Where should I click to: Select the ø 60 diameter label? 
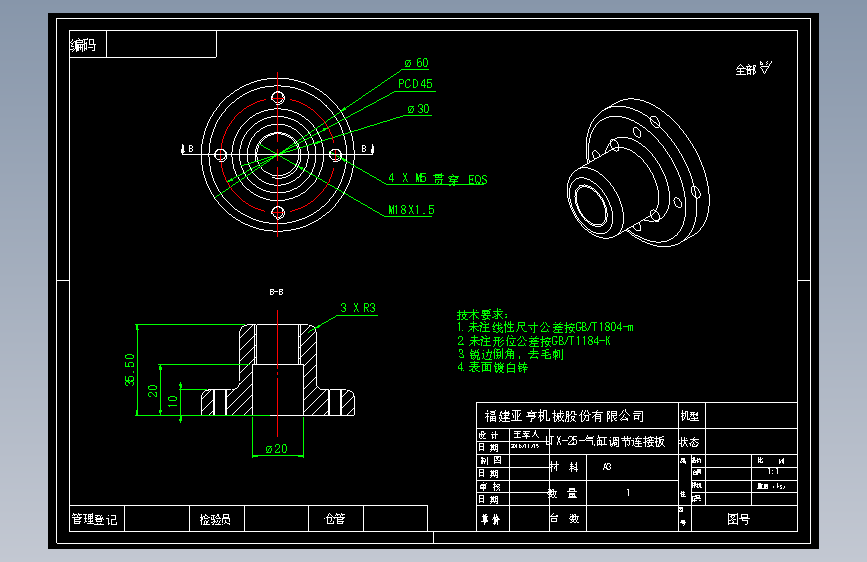tap(416, 63)
